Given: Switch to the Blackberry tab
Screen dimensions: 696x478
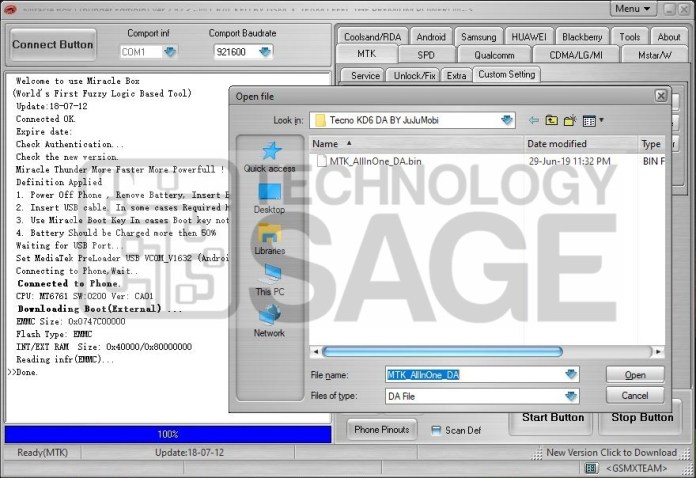Looking at the screenshot, I should [582, 37].
